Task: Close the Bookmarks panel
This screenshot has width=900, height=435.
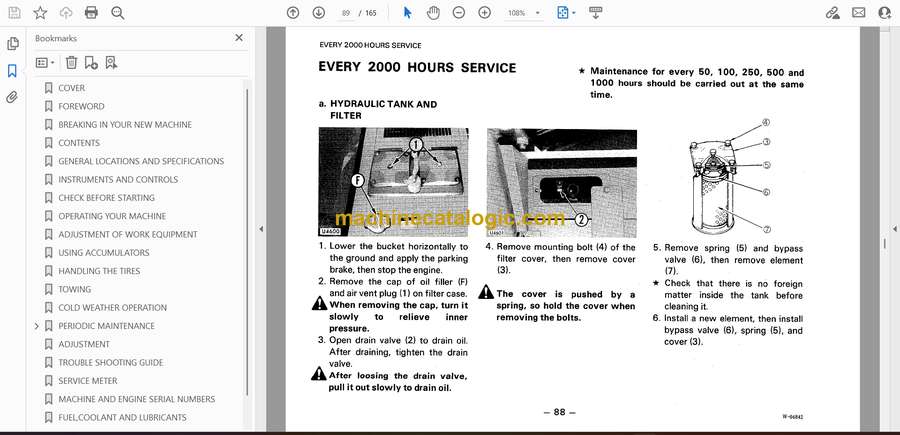Action: (x=239, y=38)
